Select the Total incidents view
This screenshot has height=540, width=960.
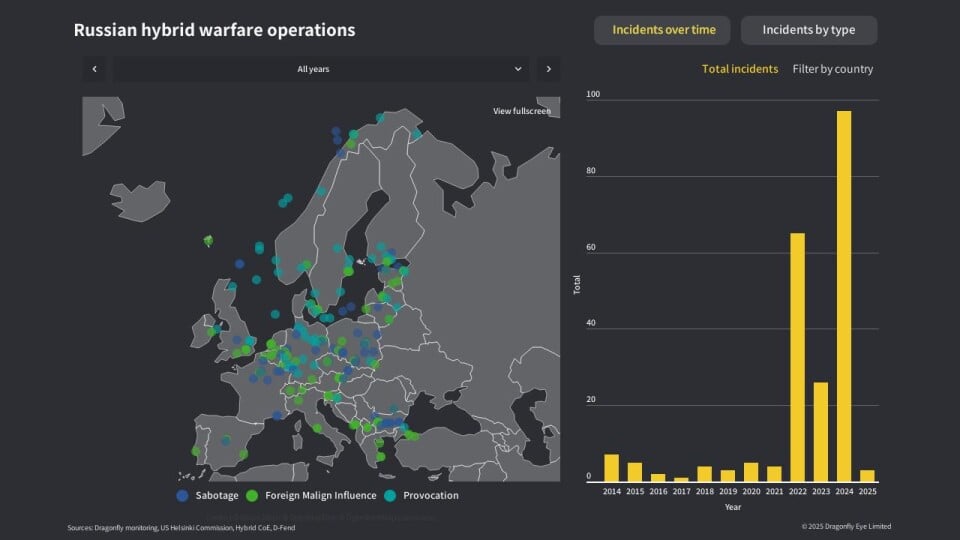(739, 69)
